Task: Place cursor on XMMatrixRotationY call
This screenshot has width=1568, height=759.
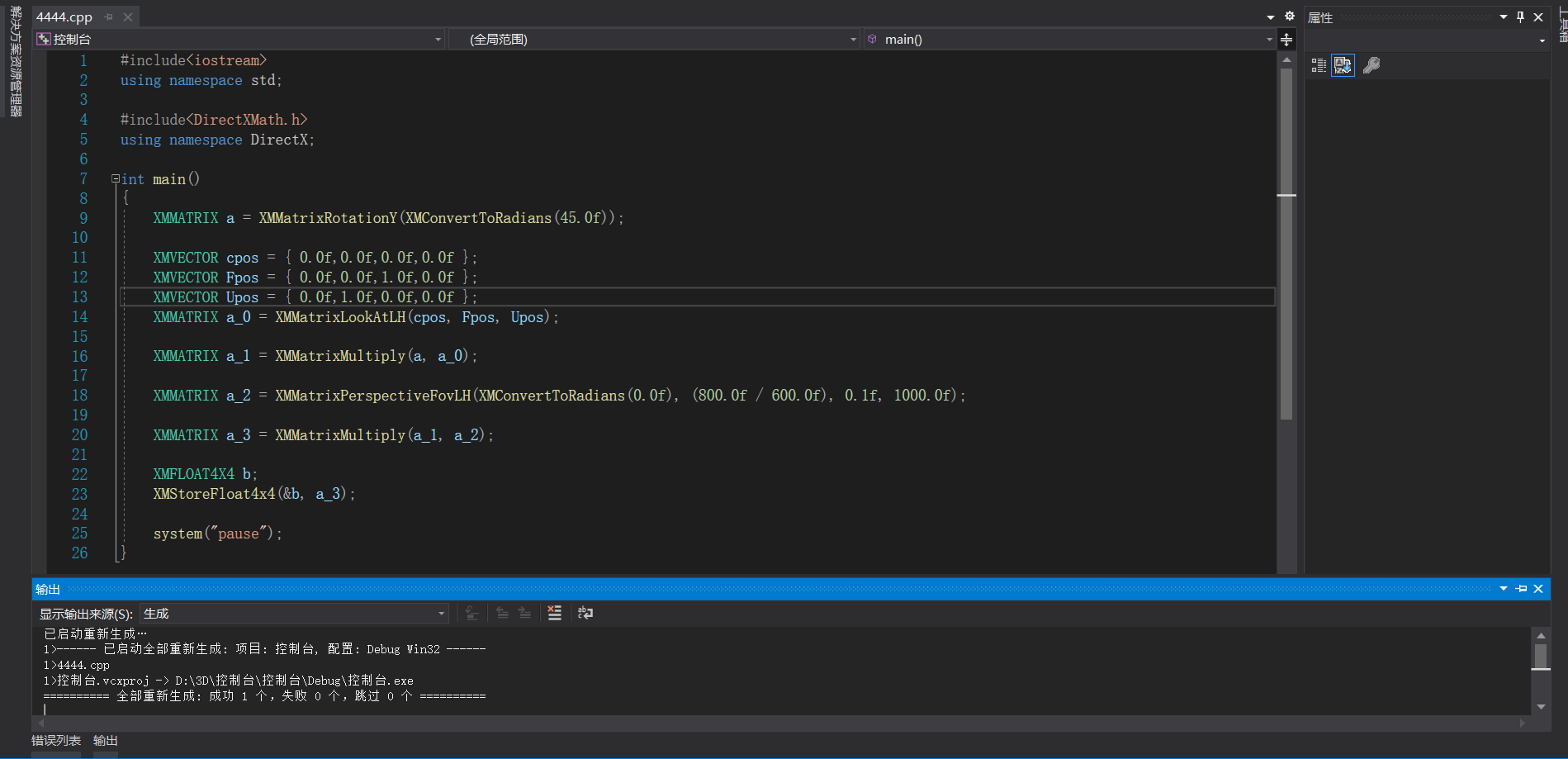Action: click(x=329, y=218)
